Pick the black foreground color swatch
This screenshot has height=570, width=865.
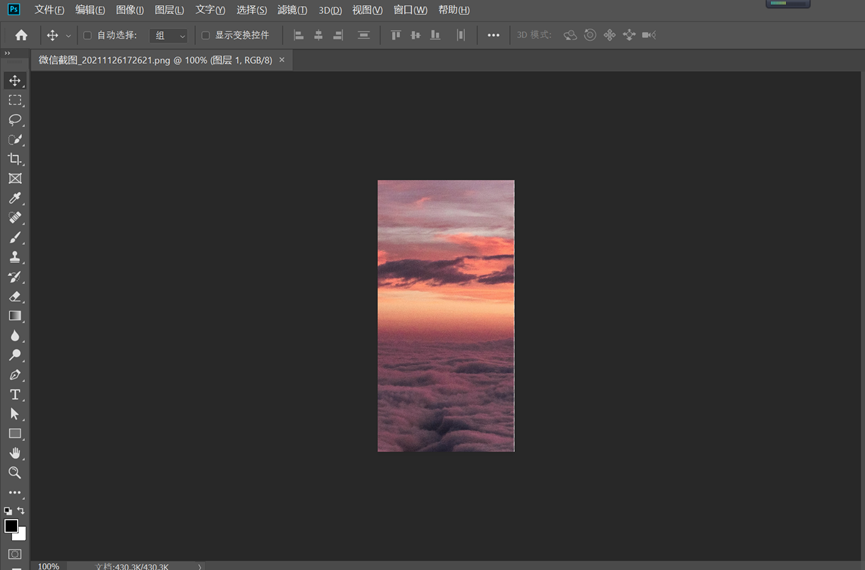click(10, 526)
